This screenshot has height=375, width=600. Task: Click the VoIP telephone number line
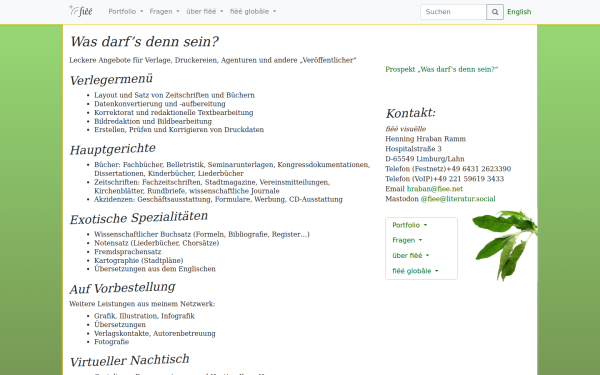coord(445,179)
